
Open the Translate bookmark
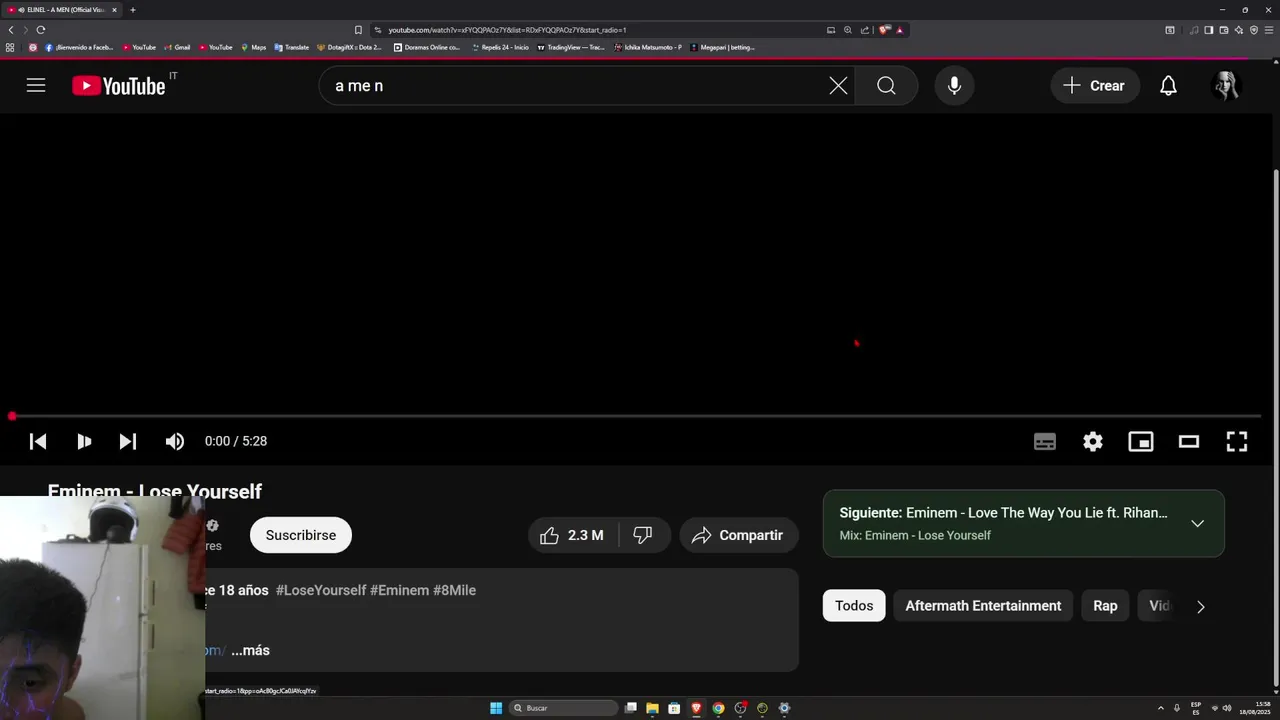292,47
